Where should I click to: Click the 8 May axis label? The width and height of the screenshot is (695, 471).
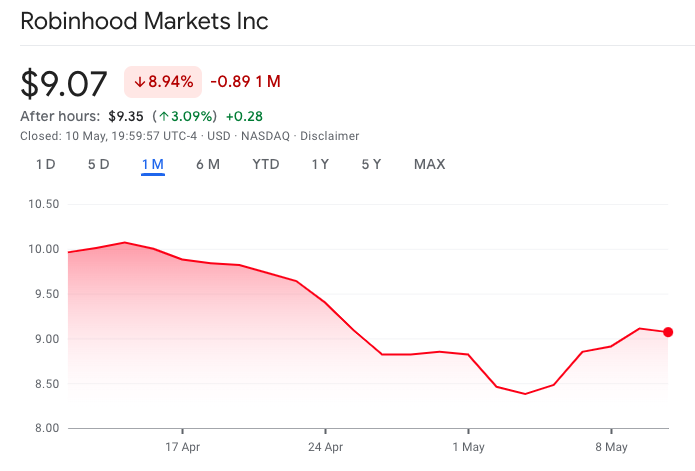point(610,446)
